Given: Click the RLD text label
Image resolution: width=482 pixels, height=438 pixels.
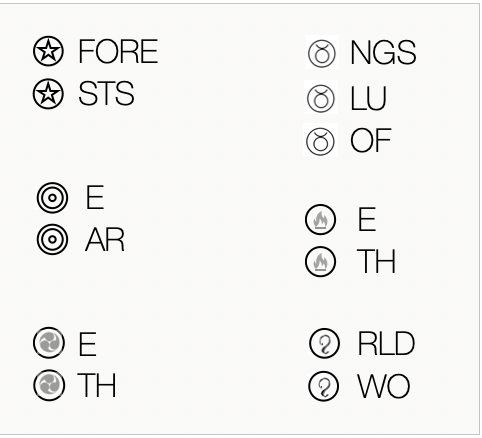Looking at the screenshot, I should point(386,343).
